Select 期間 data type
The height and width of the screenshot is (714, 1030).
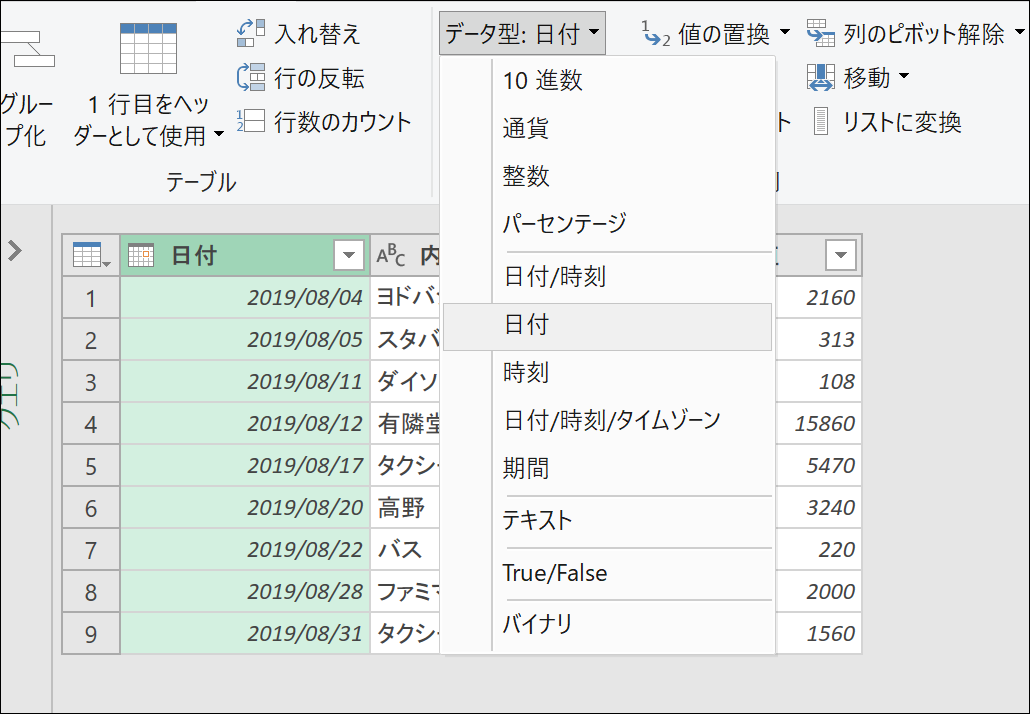tap(608, 468)
